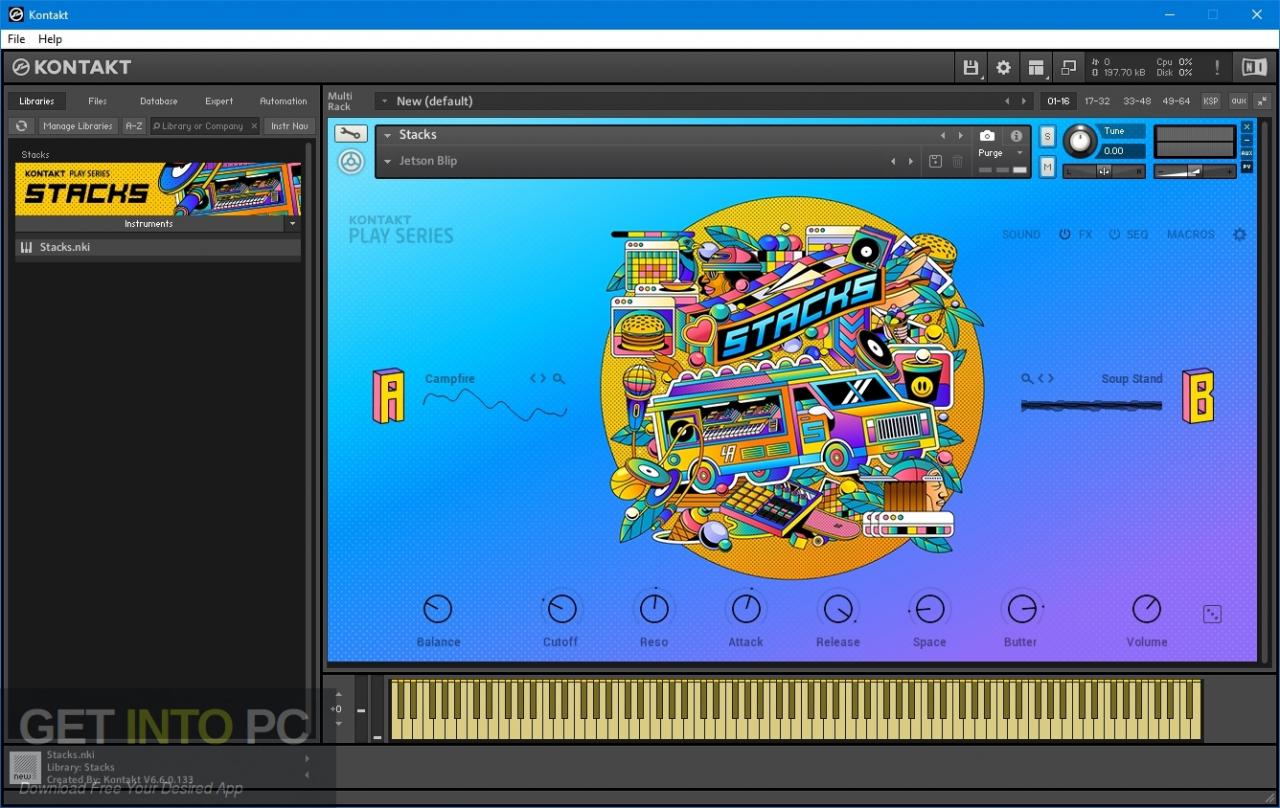Viewport: 1280px width, 808px height.
Task: Click the Stacks library banner thumbnail
Action: click(158, 189)
